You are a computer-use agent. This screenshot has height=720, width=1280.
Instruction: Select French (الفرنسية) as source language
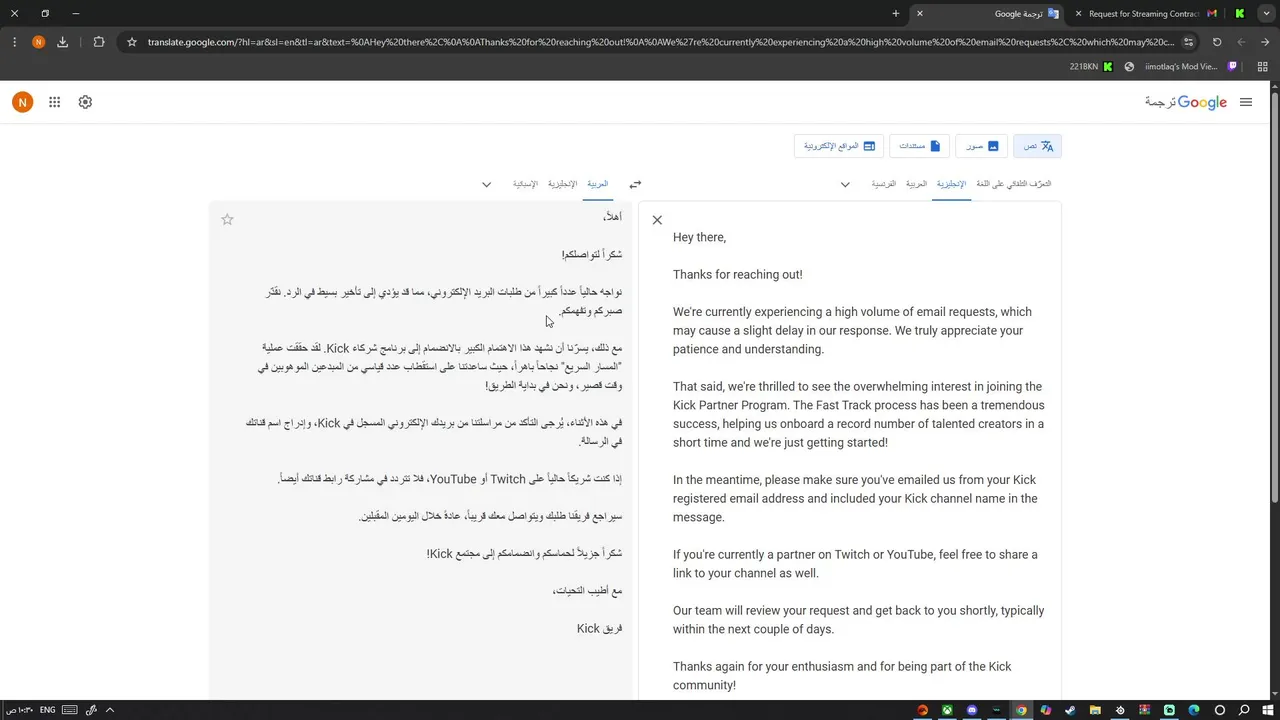tap(884, 184)
